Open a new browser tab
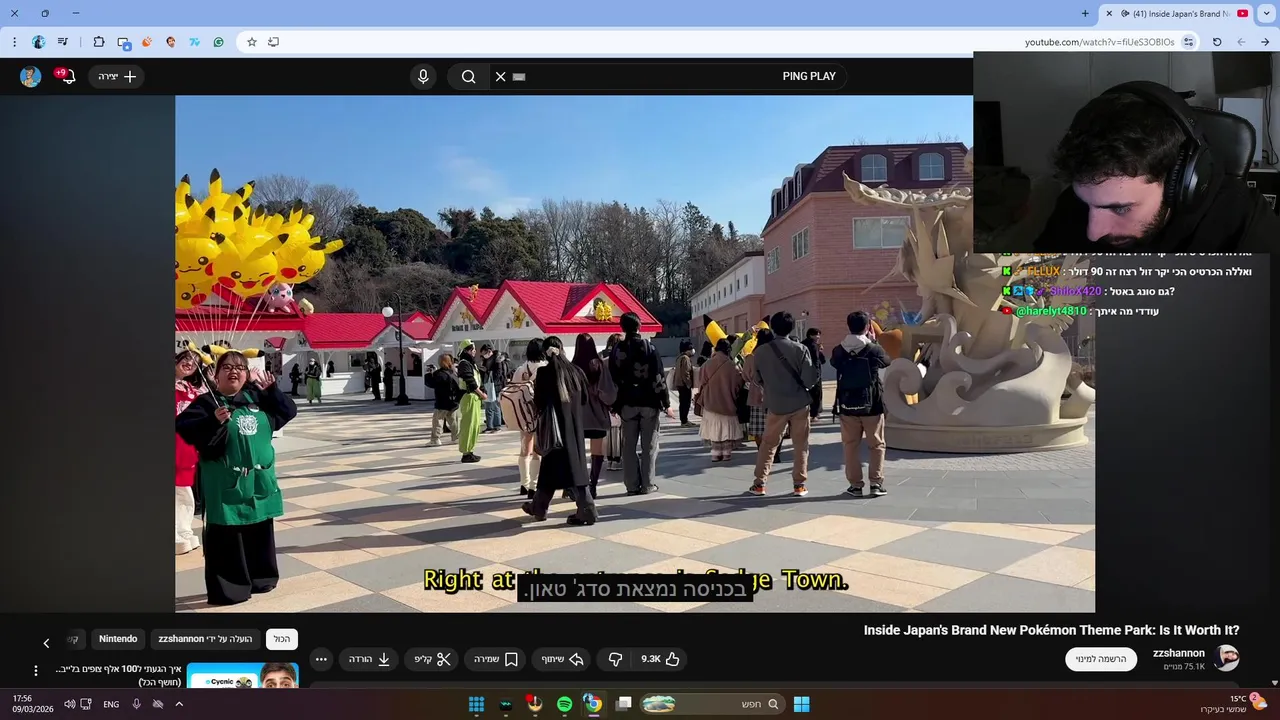 (x=1085, y=14)
